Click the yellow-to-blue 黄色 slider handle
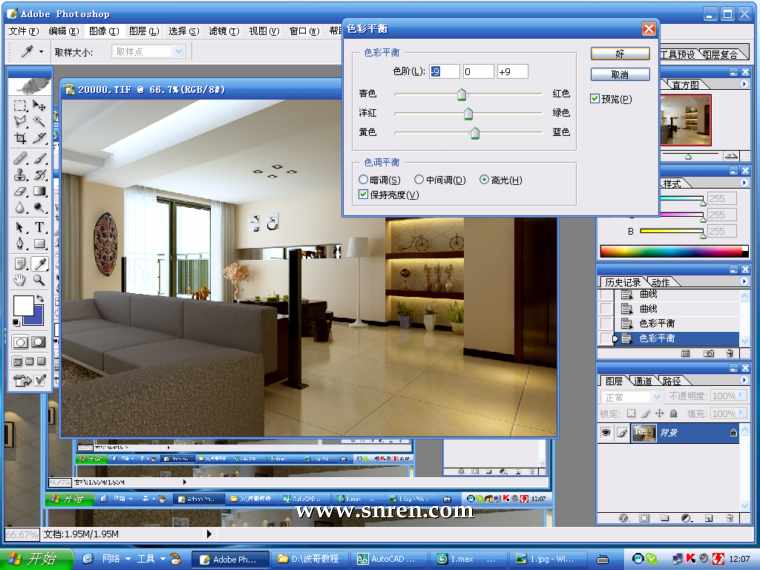Image resolution: width=760 pixels, height=570 pixels. coord(475,133)
